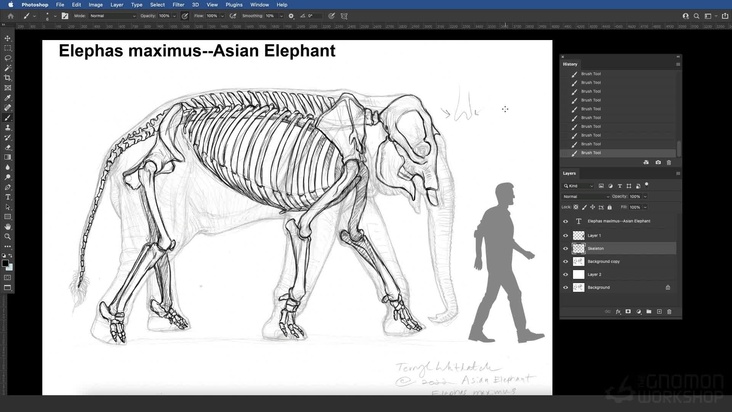The width and height of the screenshot is (732, 412).
Task: Select the Background copy layer thumbnail
Action: point(578,262)
